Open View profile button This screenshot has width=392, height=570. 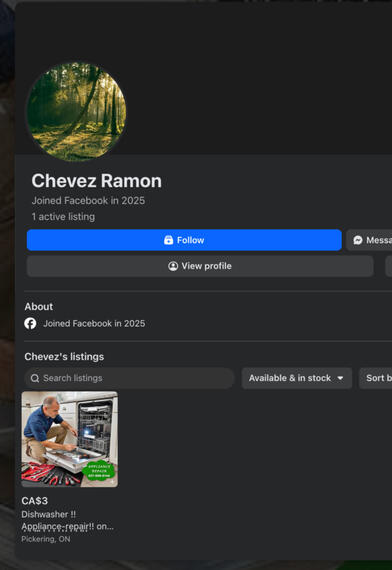tap(200, 266)
